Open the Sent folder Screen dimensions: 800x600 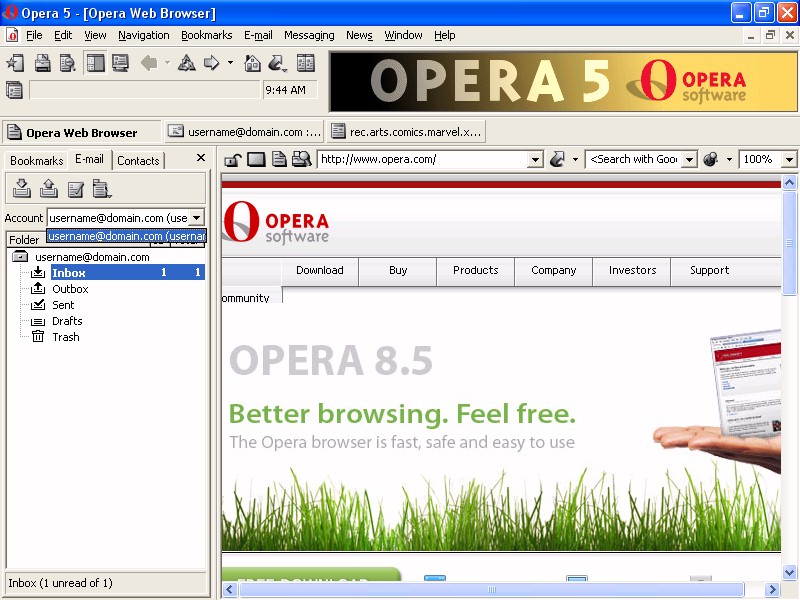click(x=63, y=305)
